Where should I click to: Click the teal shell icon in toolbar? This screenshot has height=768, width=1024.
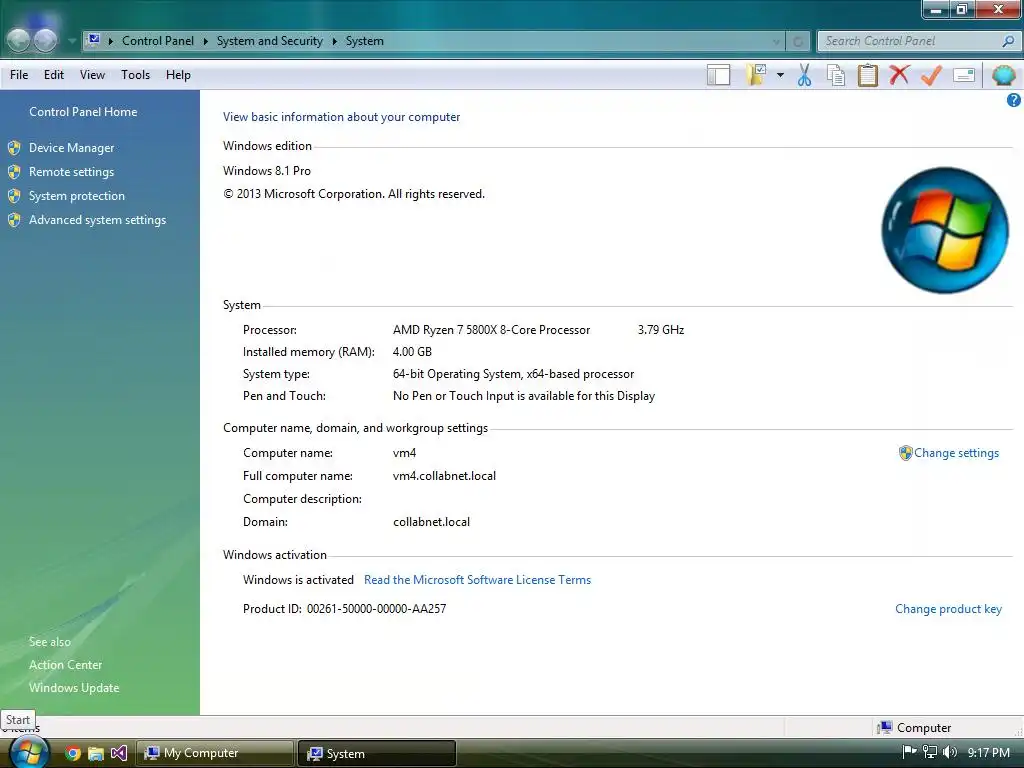(1003, 75)
